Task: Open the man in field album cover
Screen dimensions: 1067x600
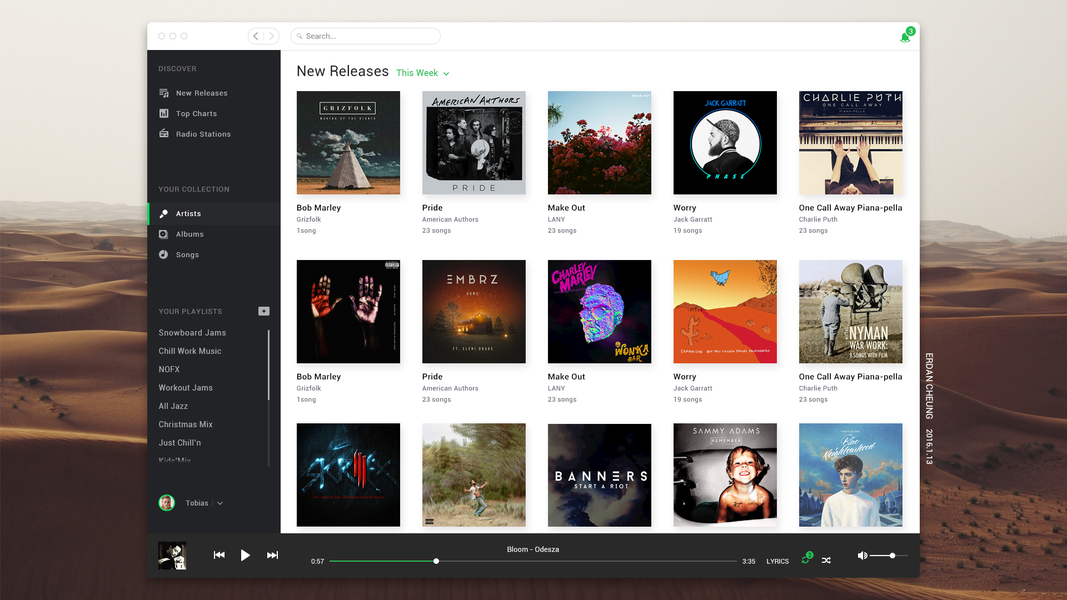Action: coord(474,475)
